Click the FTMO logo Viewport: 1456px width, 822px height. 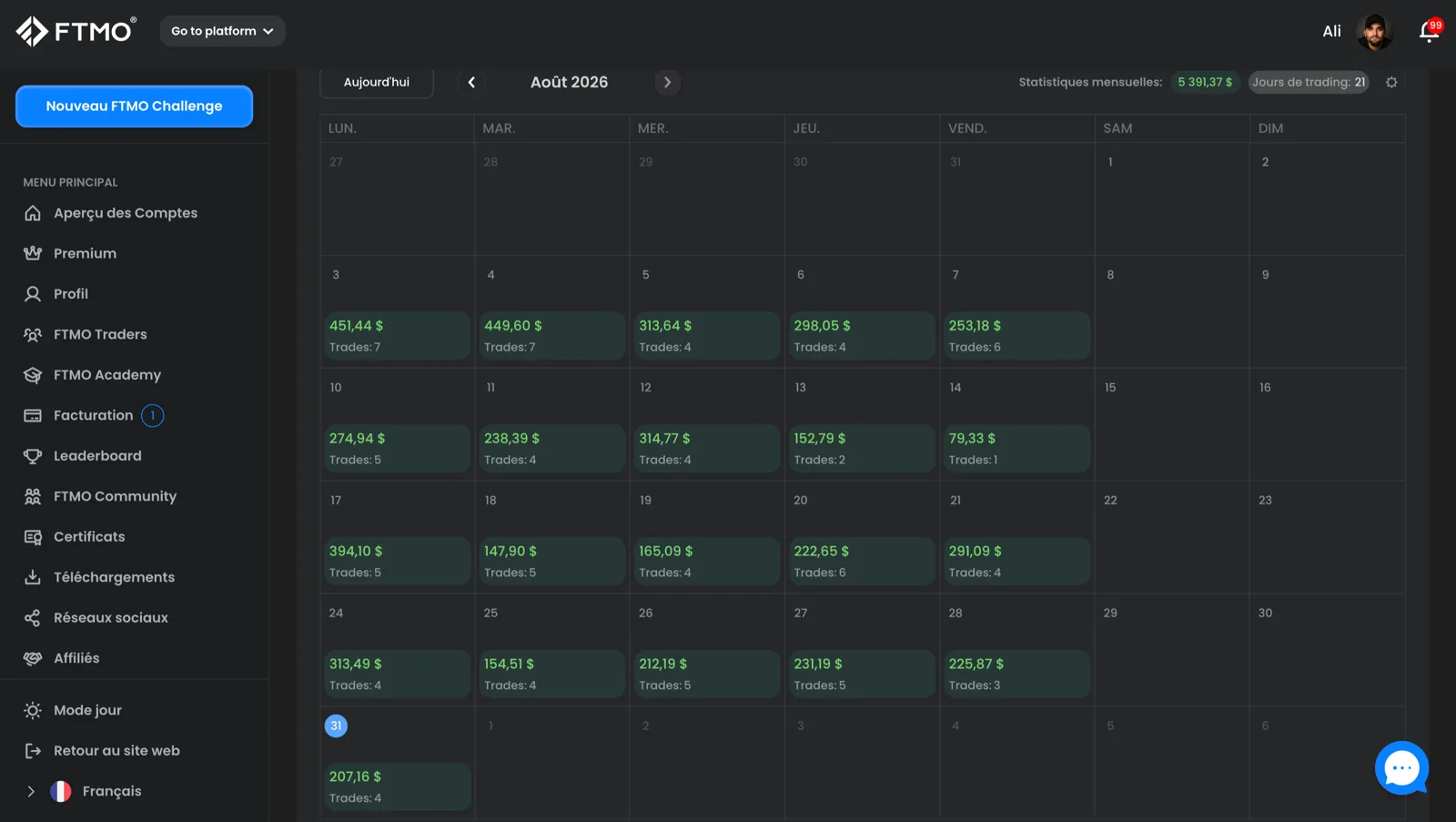[76, 31]
